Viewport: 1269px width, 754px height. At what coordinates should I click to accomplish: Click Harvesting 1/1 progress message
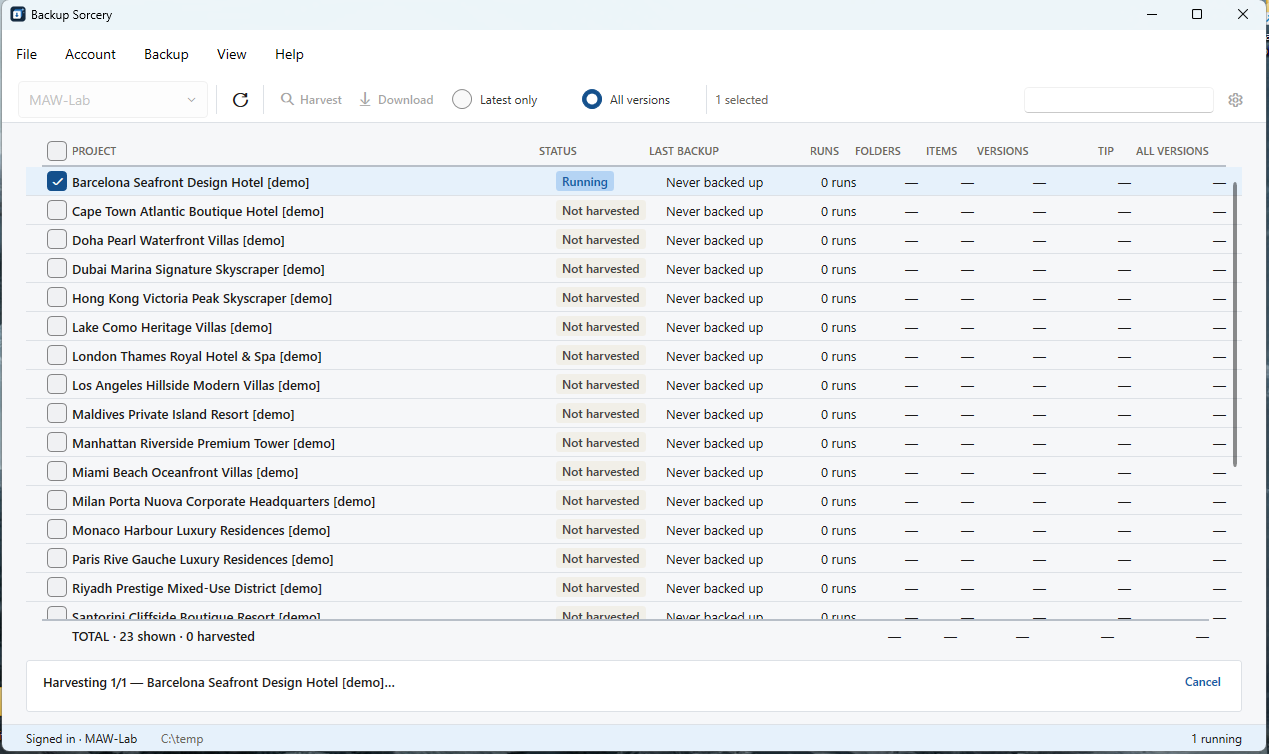click(x=219, y=682)
